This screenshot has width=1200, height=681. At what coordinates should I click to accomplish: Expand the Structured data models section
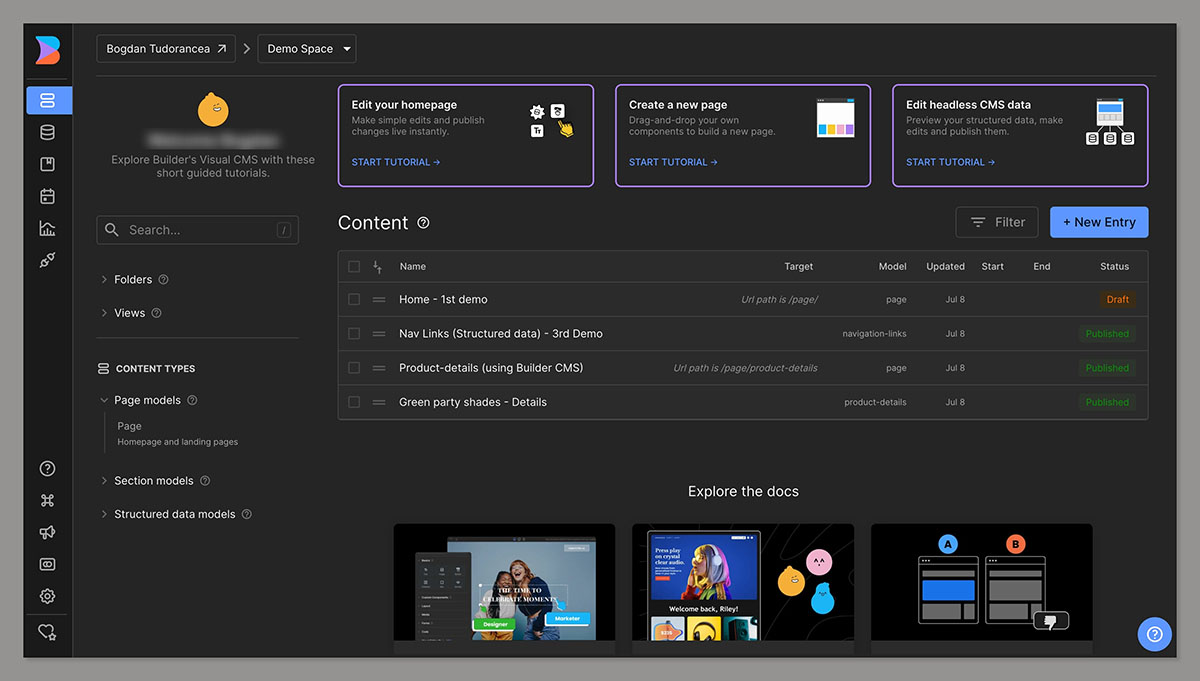174,514
